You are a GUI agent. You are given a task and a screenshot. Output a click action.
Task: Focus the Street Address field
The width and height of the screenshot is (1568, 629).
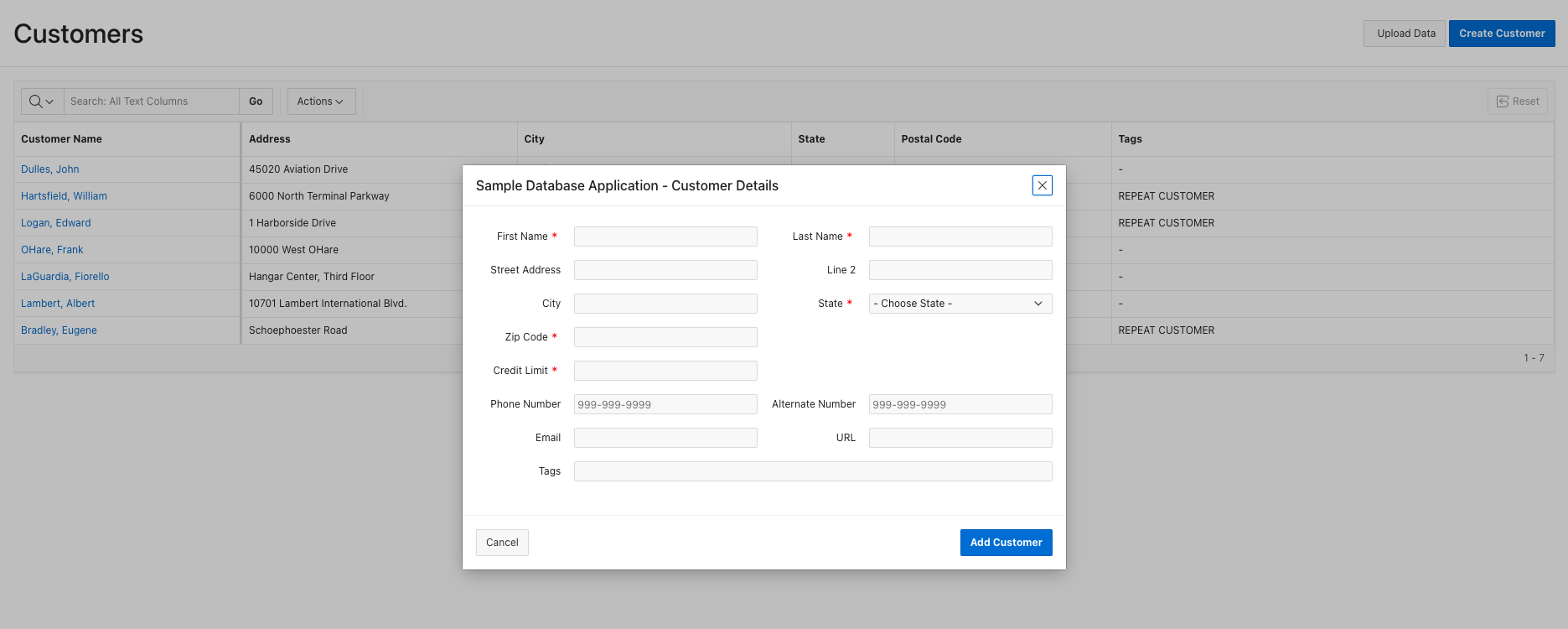click(x=665, y=270)
